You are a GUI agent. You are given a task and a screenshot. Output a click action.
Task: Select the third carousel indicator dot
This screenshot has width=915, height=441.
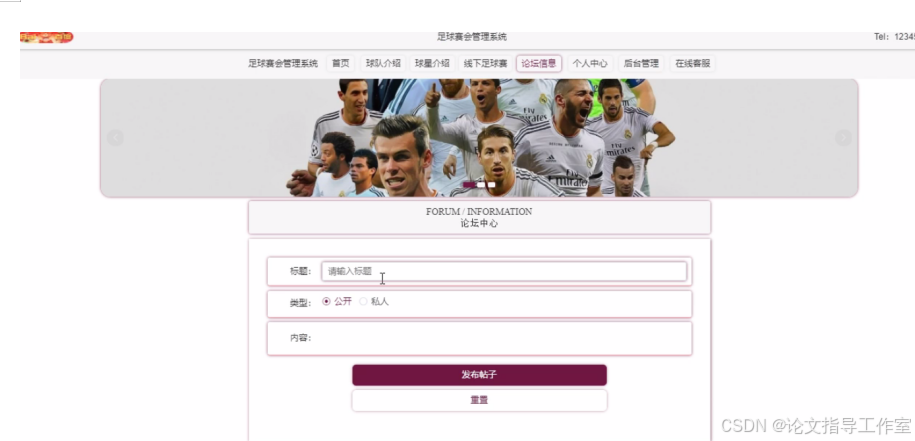point(491,184)
